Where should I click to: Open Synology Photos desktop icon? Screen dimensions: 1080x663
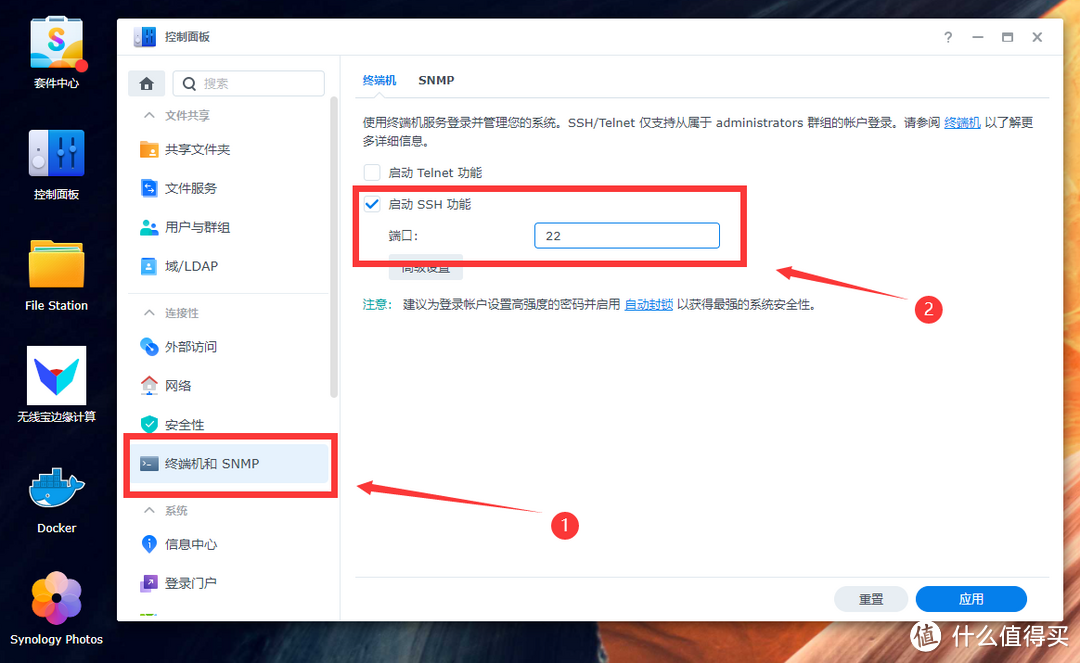[56, 598]
